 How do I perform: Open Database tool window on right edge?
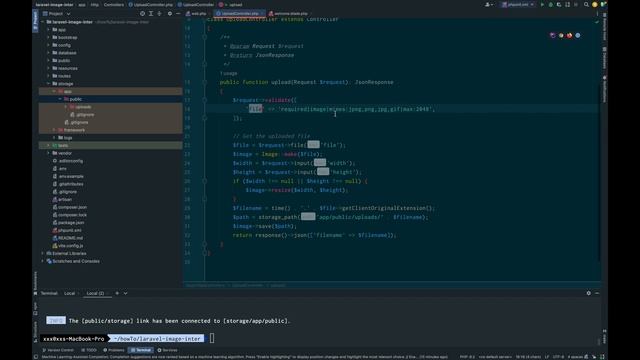604,58
